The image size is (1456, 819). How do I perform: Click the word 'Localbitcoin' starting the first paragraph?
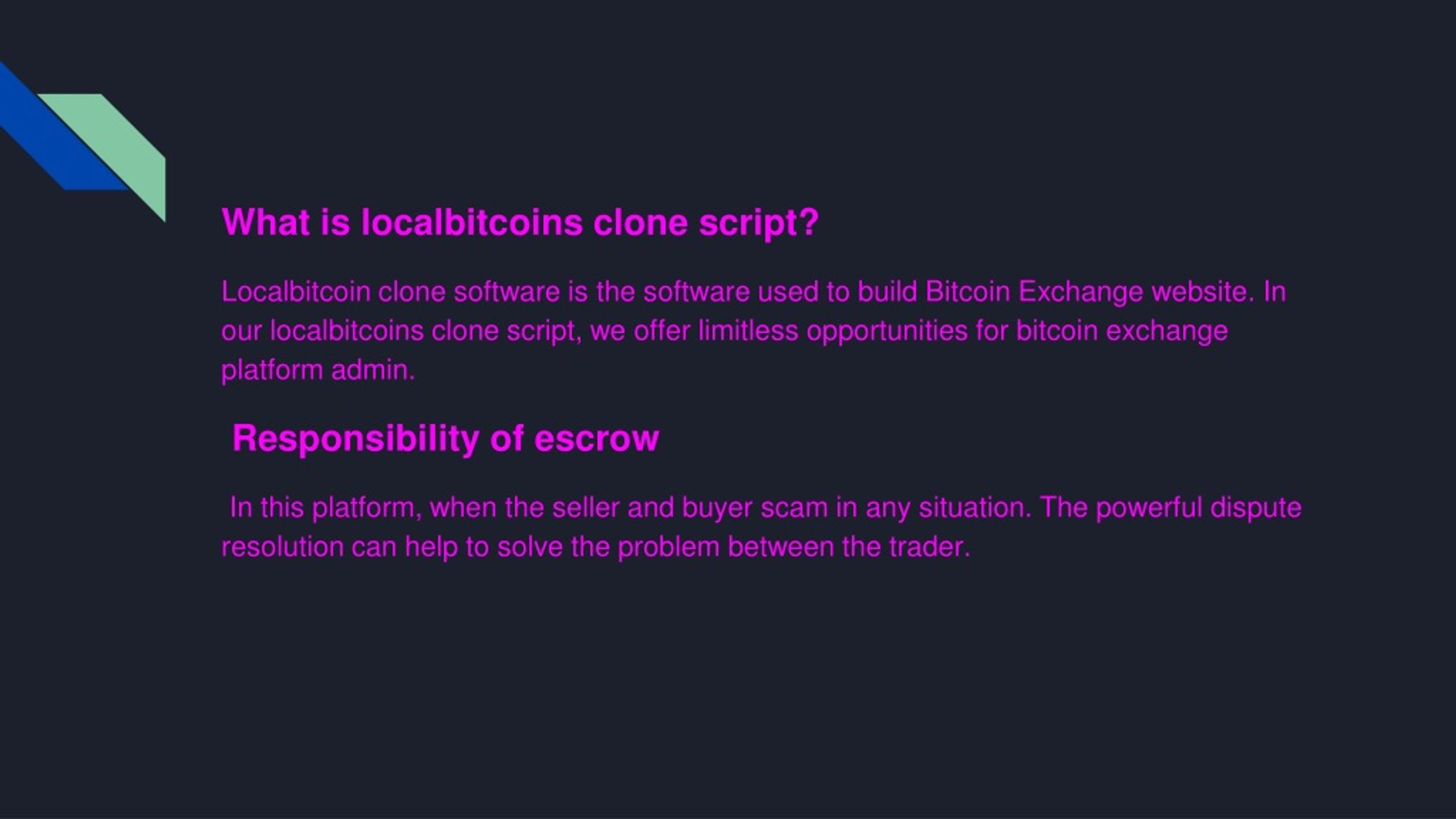[296, 292]
